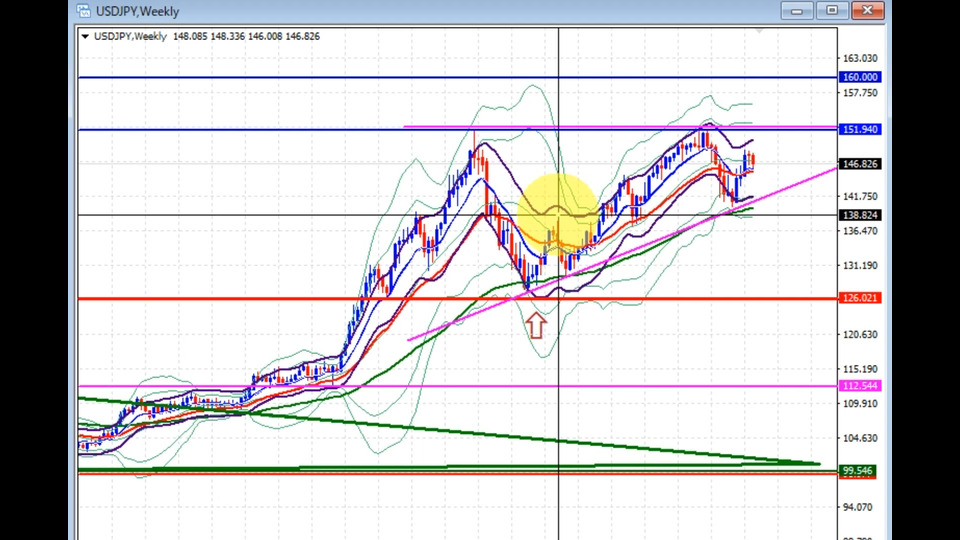This screenshot has width=960, height=540.
Task: Click the 104.630 price scale value
Action: pos(860,438)
